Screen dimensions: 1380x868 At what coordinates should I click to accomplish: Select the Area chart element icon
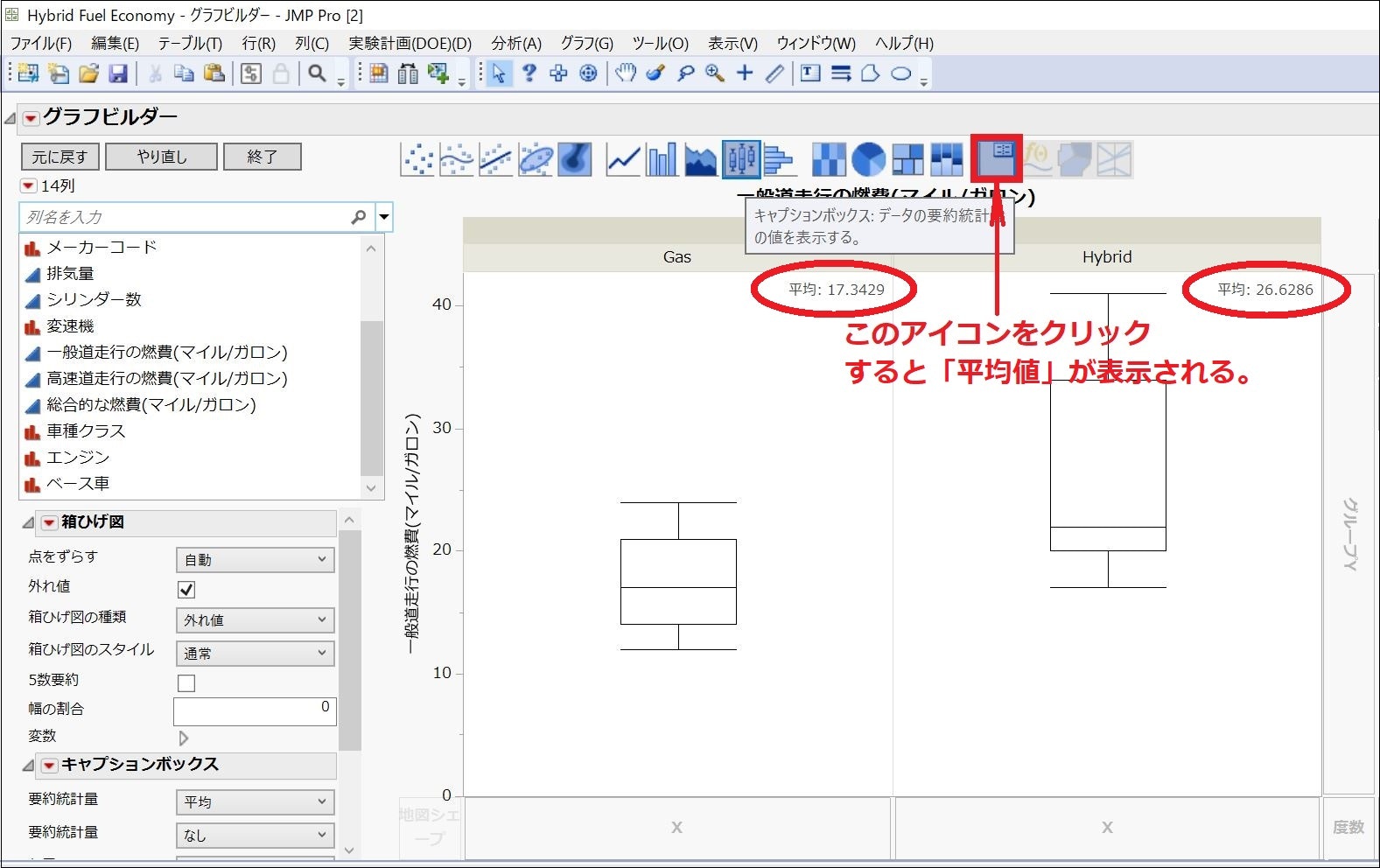tap(700, 160)
